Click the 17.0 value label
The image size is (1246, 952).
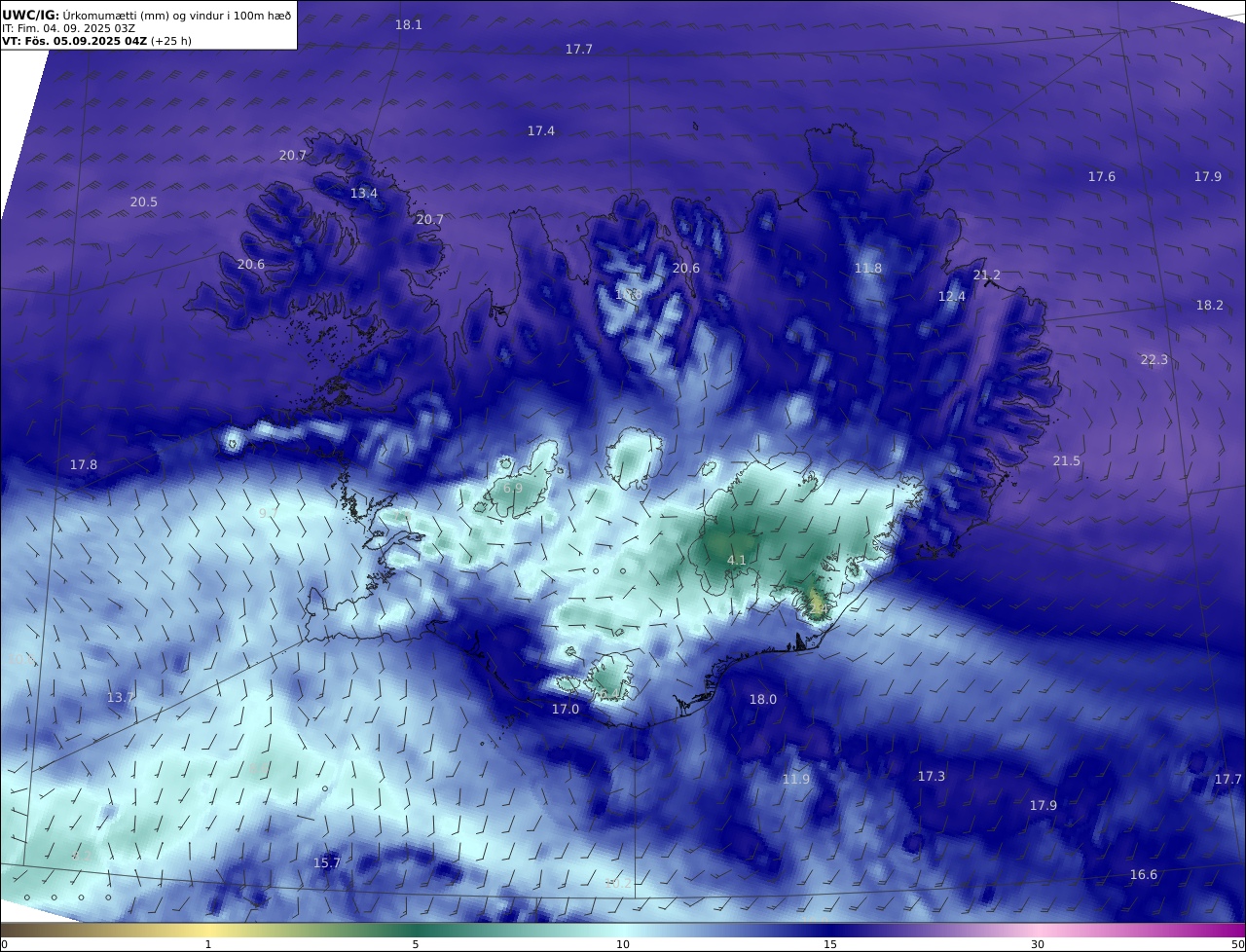pos(566,709)
